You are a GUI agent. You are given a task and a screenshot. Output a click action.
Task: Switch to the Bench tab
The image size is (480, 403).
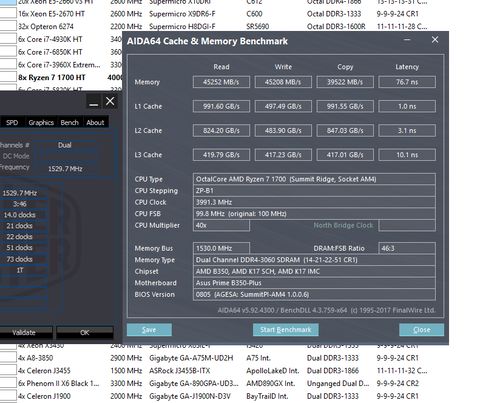pos(70,122)
